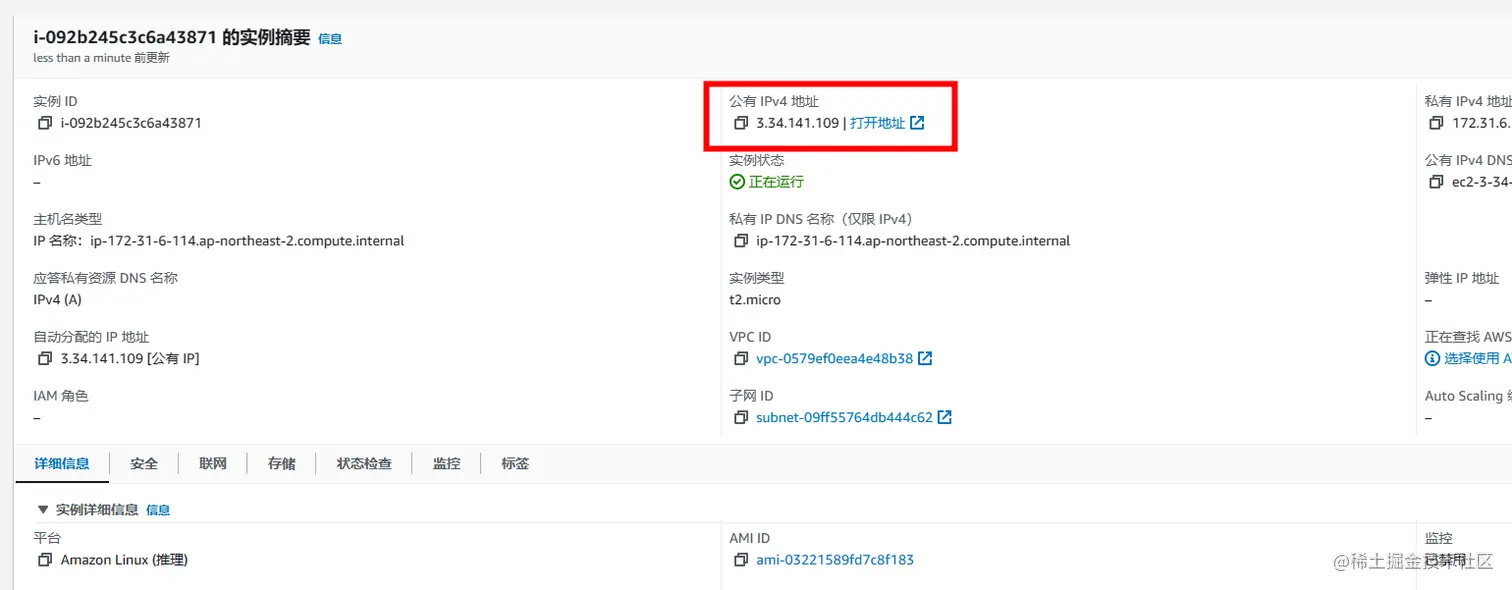Open 信息 link beside 实例详细信息
This screenshot has height=590, width=1512.
pyautogui.click(x=158, y=510)
